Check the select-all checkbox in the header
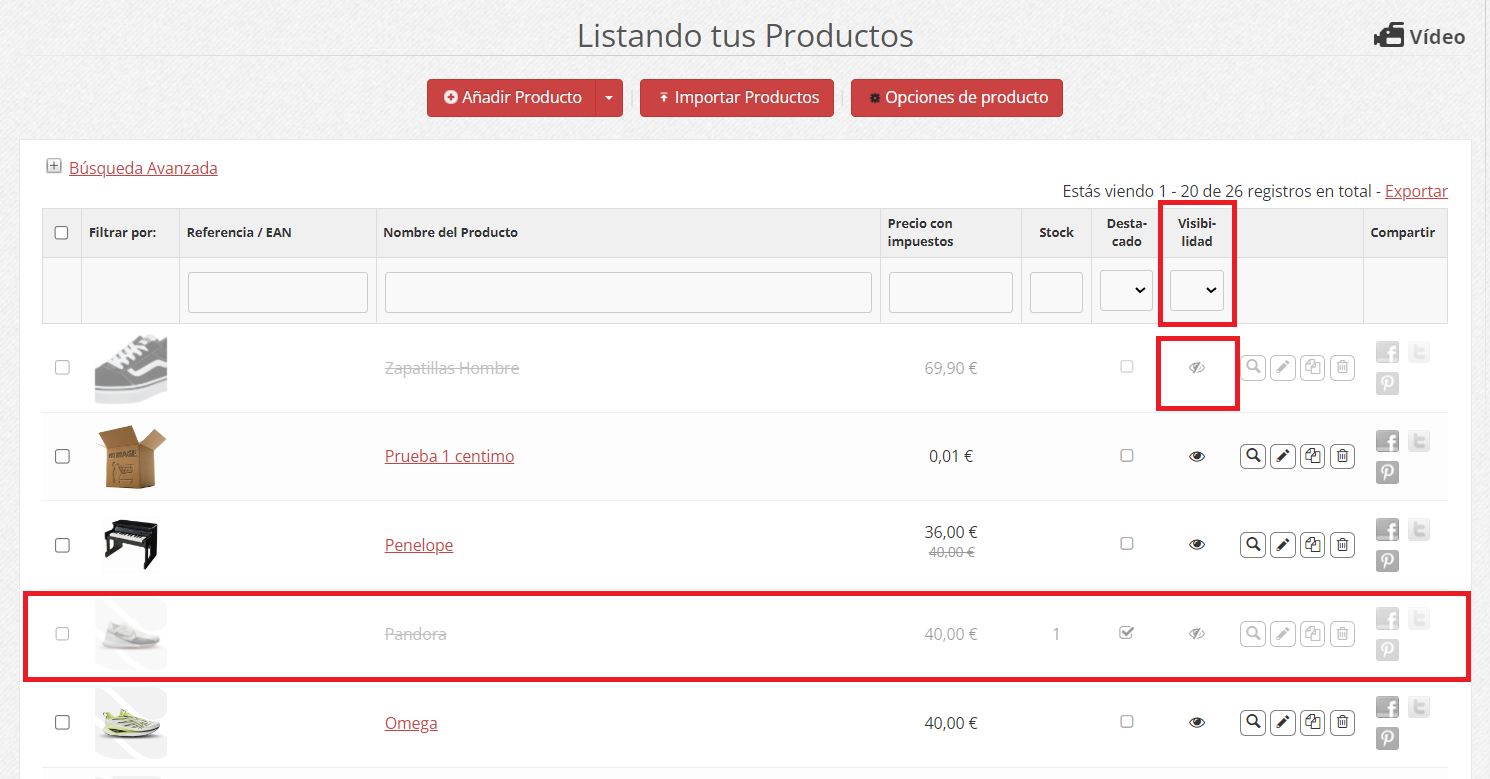 [61, 232]
